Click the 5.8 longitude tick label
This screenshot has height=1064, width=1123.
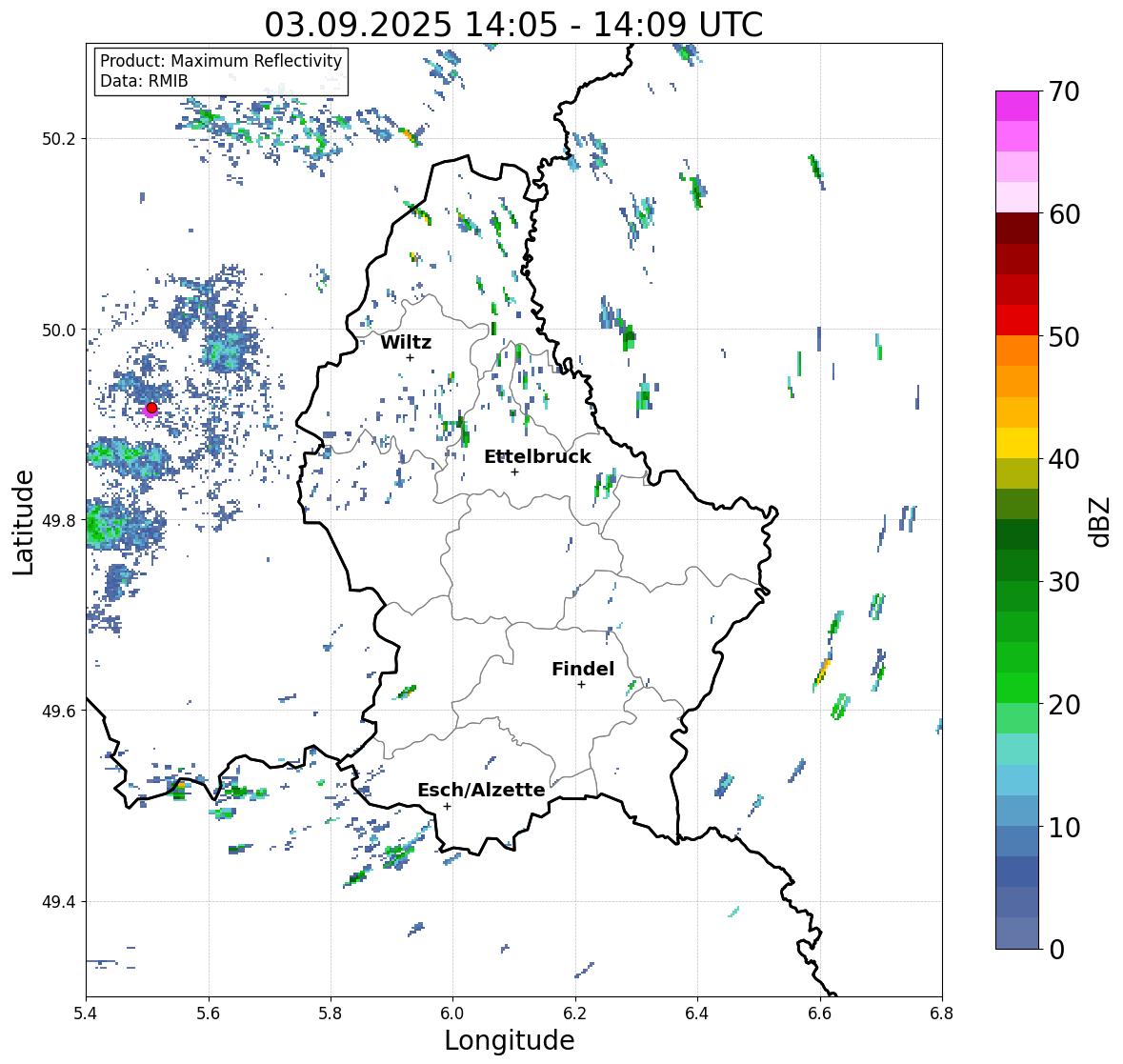click(331, 1013)
